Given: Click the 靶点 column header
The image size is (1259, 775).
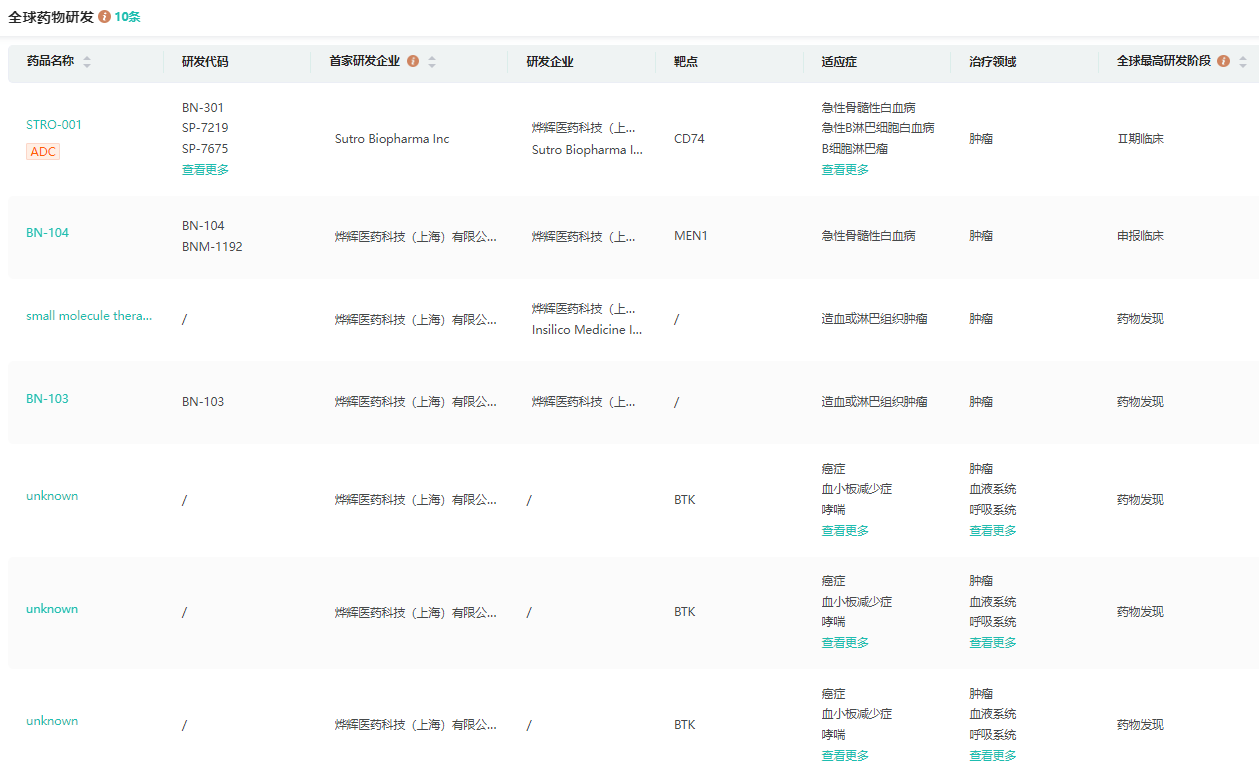Looking at the screenshot, I should 686,62.
